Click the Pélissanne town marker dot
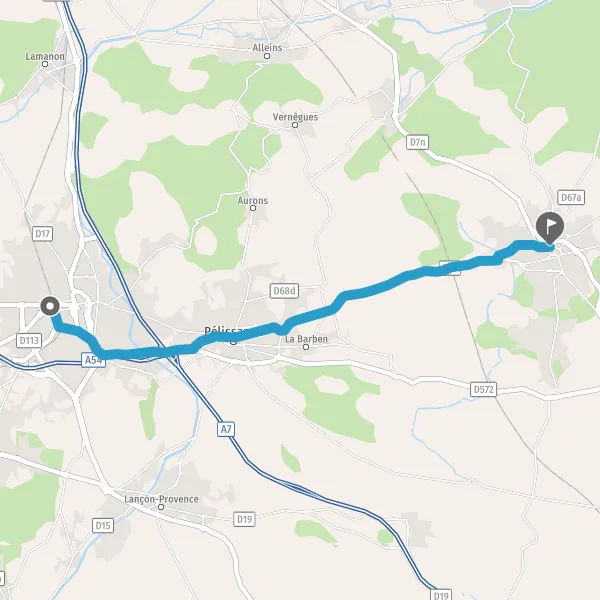This screenshot has height=600, width=600. click(x=233, y=342)
